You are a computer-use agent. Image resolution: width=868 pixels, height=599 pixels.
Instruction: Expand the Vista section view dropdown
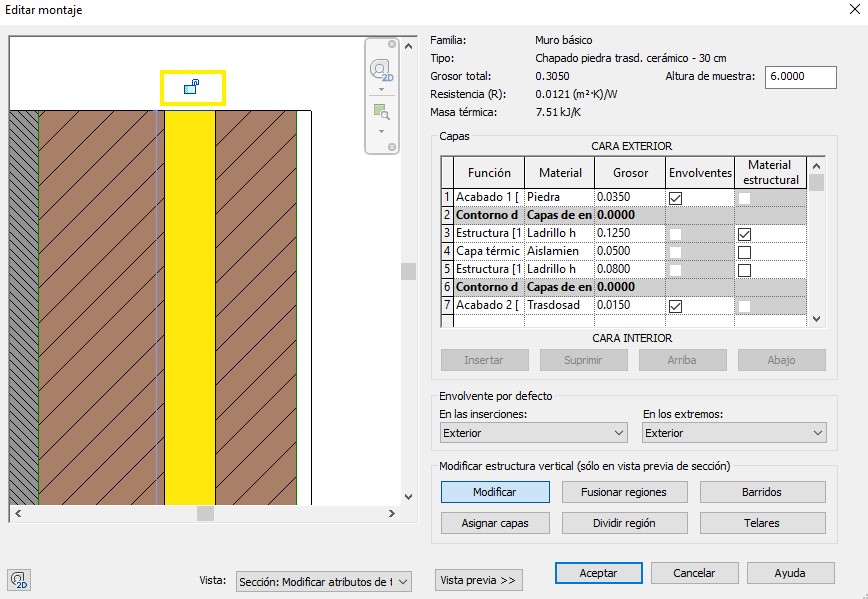coord(322,582)
